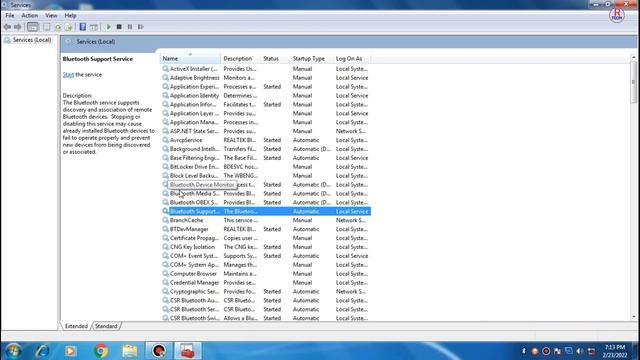The height and width of the screenshot is (360, 640).
Task: Open the blue Help toolbar icon
Action: (83, 27)
